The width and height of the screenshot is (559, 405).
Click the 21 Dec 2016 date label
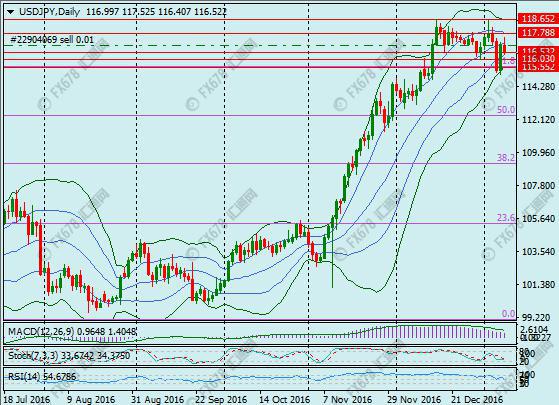[x=477, y=399]
